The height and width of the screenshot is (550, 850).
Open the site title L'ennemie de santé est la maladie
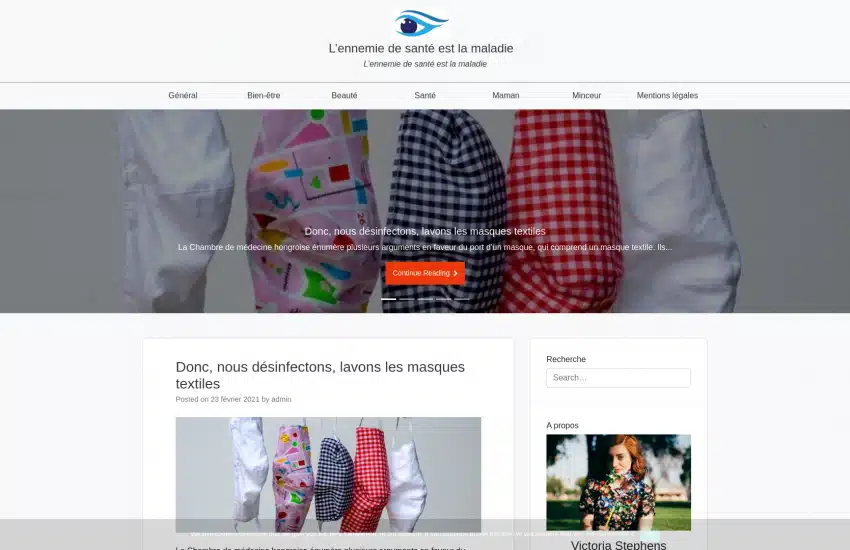point(421,48)
